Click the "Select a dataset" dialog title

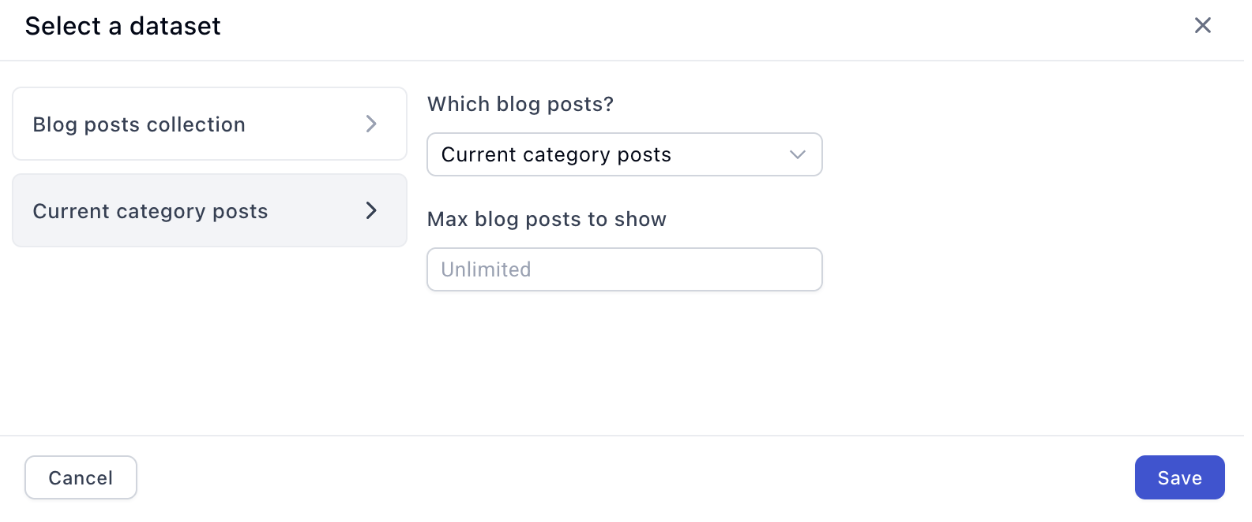[x=123, y=26]
